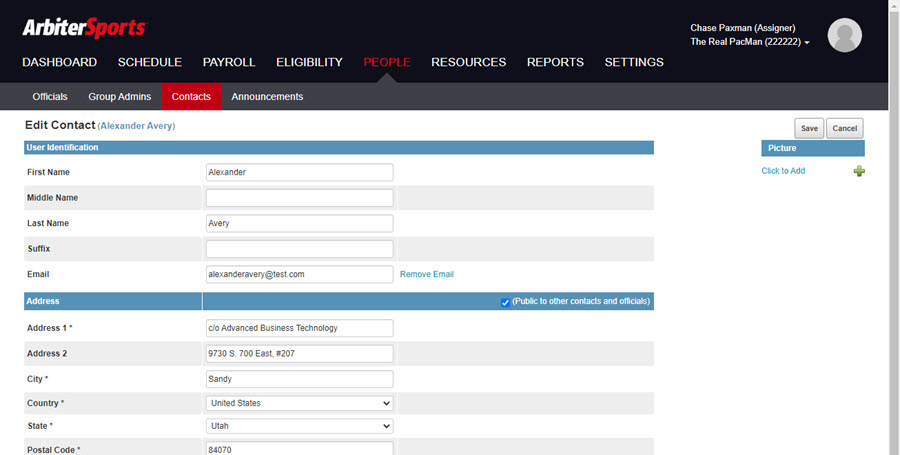The image size is (900, 455).
Task: Select the Contacts tab
Action: coord(191,96)
